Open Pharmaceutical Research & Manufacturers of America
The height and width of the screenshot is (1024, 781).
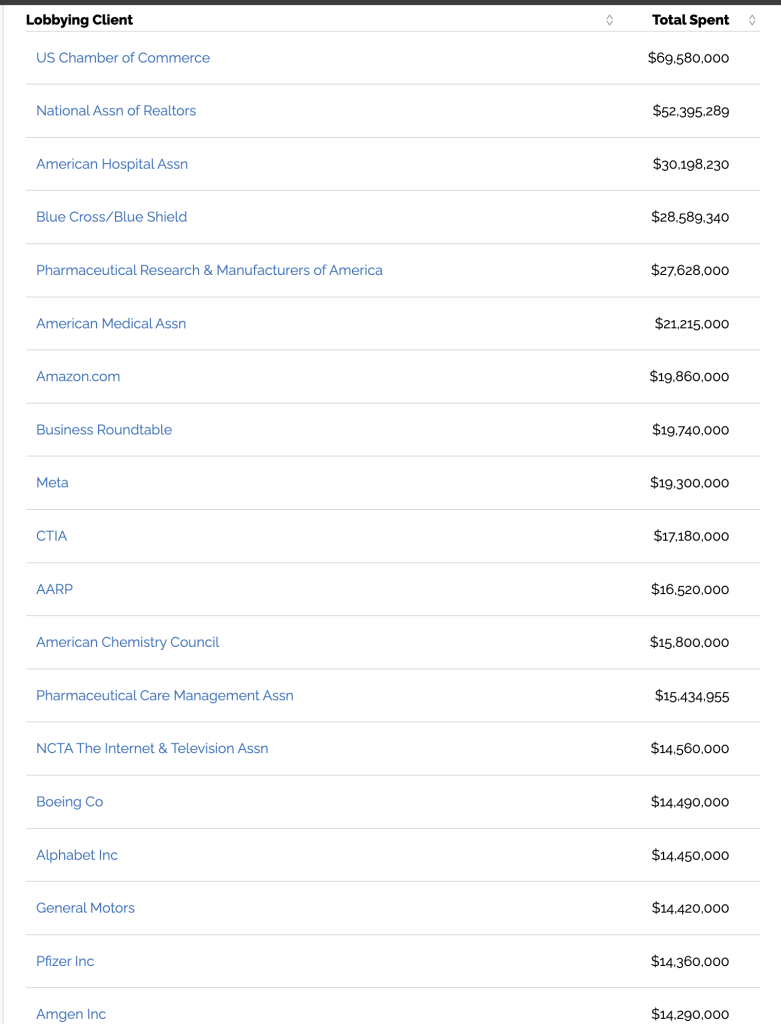tap(209, 270)
